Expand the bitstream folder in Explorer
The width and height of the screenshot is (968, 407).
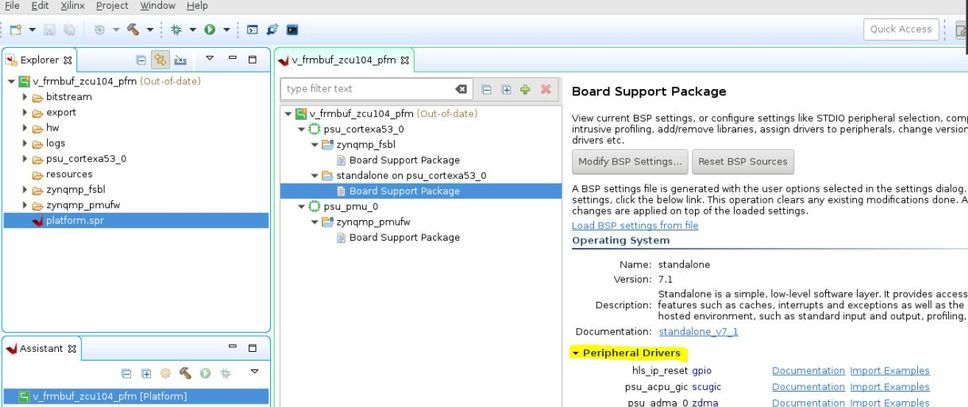(x=25, y=97)
